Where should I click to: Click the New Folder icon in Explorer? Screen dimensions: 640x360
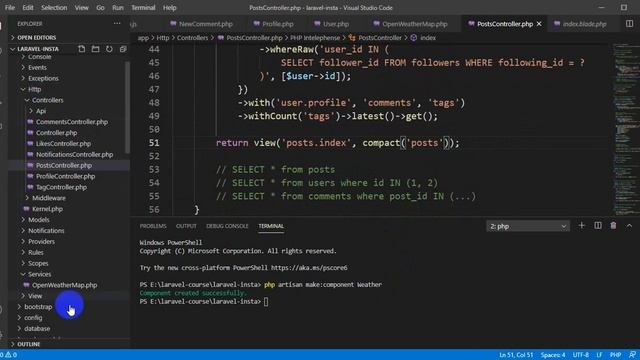pyautogui.click(x=96, y=49)
